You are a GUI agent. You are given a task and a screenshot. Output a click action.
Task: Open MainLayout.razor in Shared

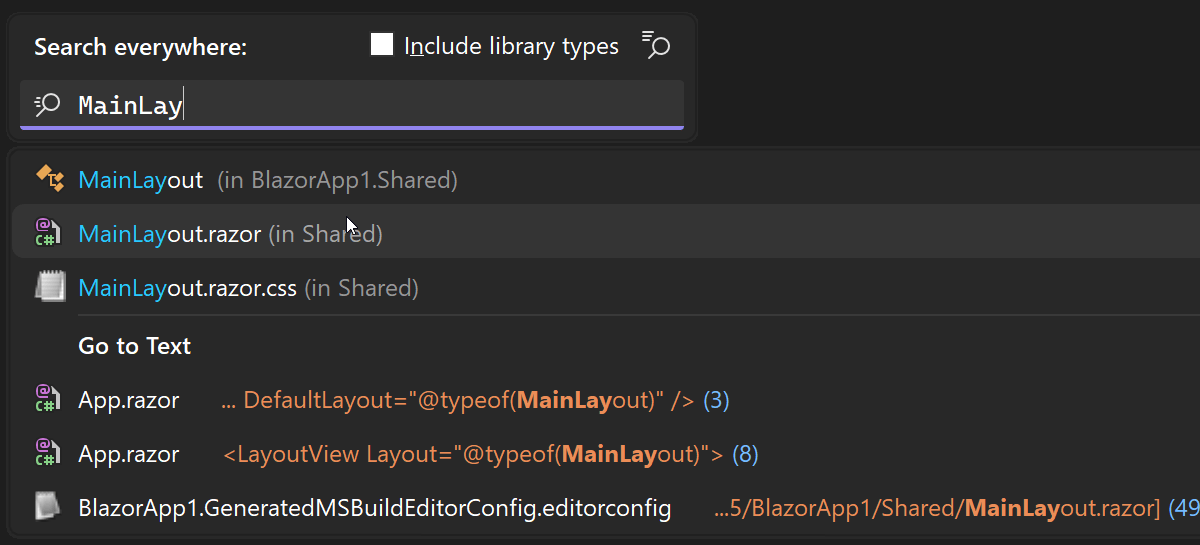(230, 234)
